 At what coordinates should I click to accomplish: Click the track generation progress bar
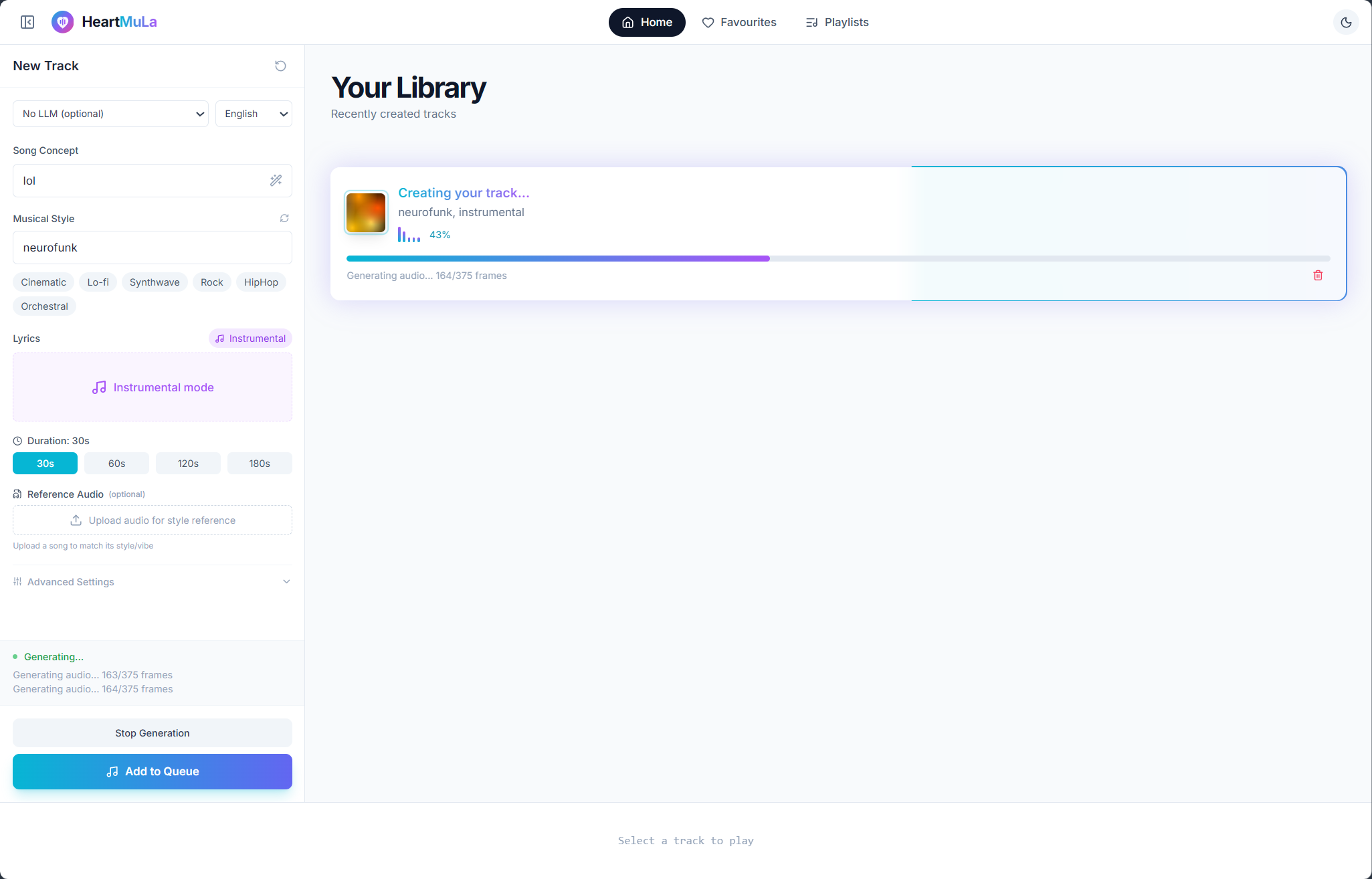(x=838, y=258)
